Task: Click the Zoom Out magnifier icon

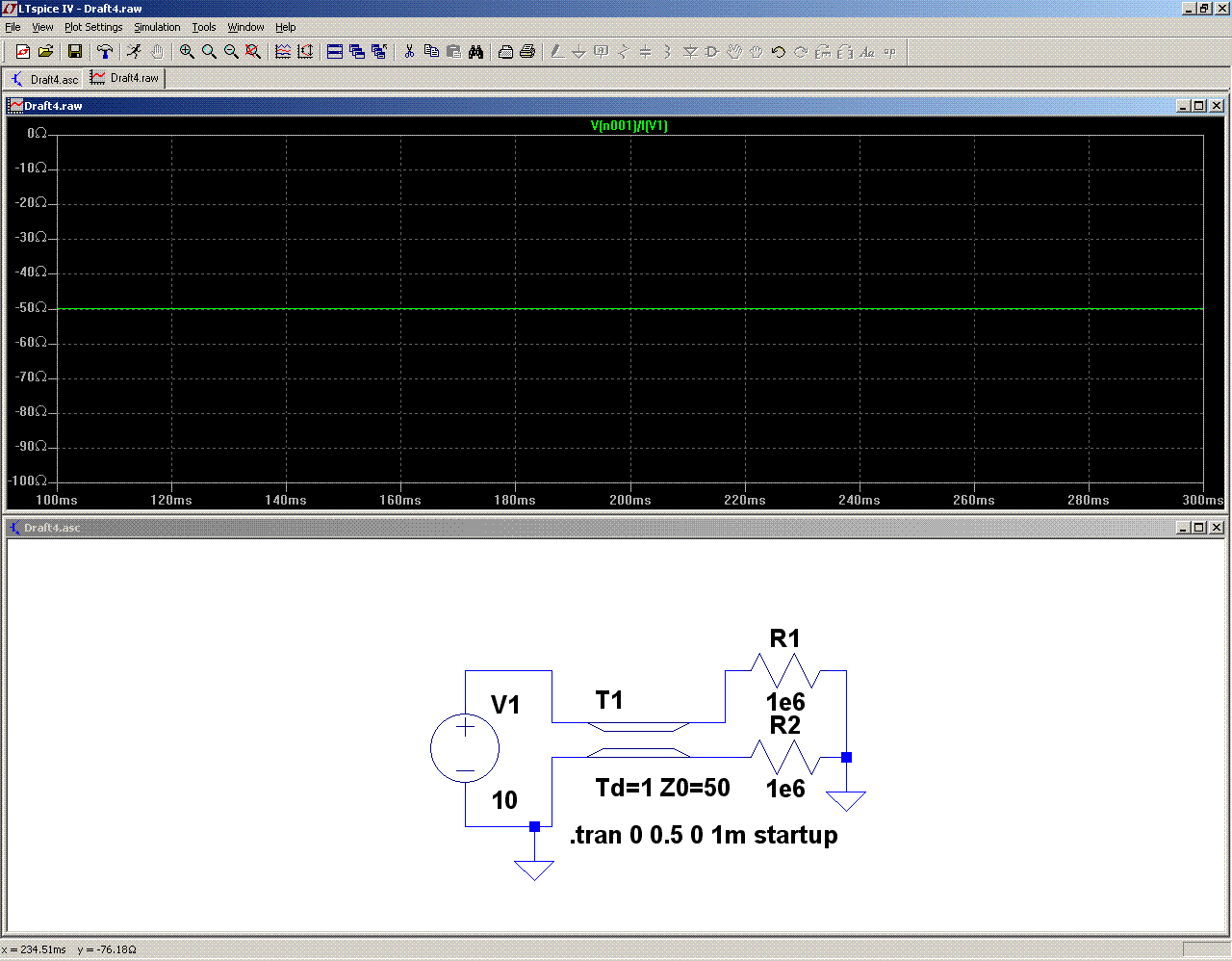Action: (x=231, y=52)
